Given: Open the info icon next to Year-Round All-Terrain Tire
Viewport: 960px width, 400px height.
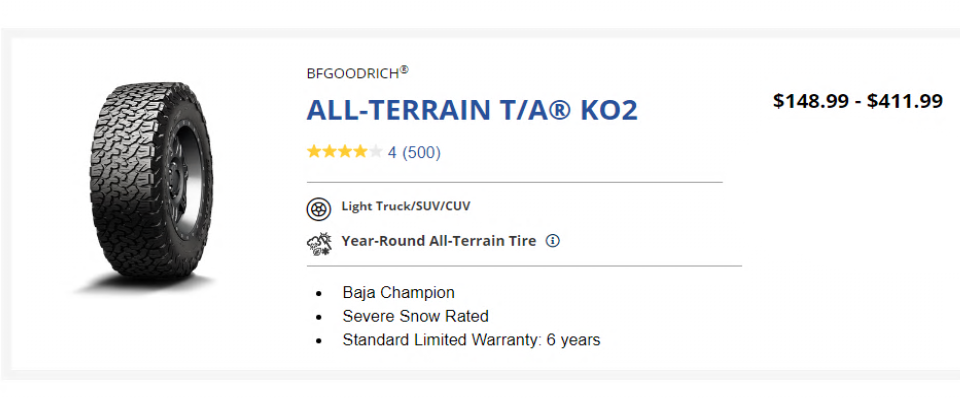Looking at the screenshot, I should (x=553, y=241).
